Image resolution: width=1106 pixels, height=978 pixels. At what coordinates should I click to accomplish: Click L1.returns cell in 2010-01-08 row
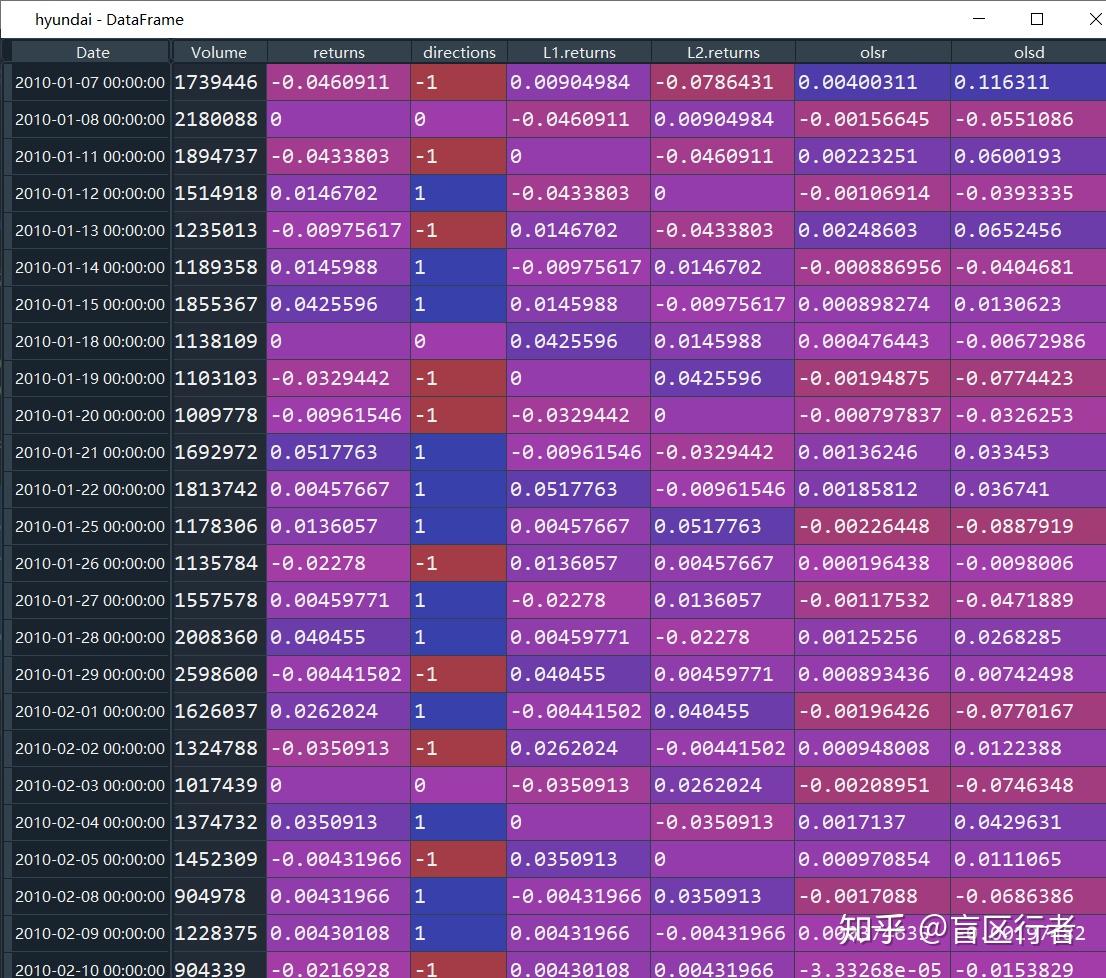(579, 119)
